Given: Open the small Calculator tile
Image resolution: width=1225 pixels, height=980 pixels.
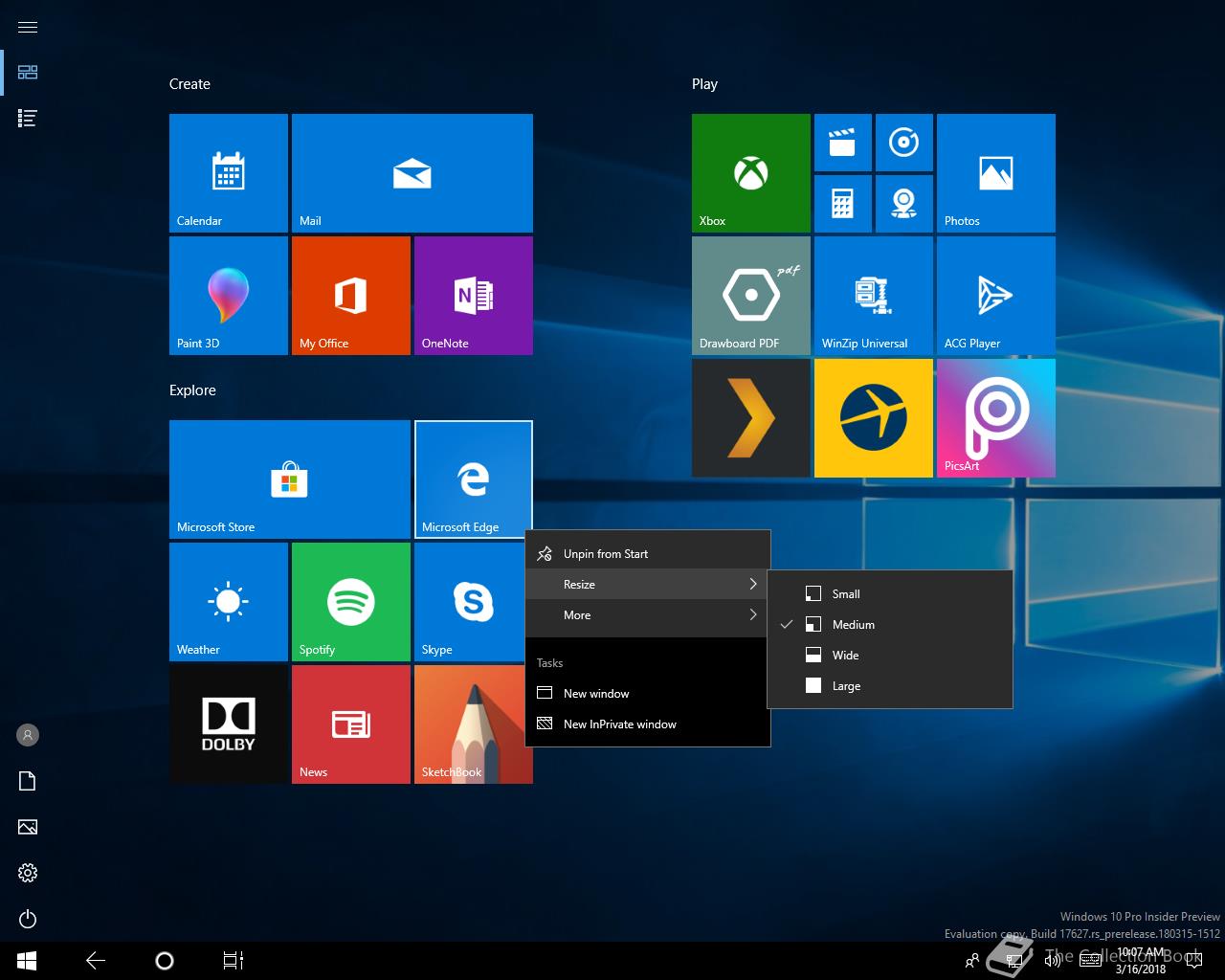Looking at the screenshot, I should pyautogui.click(x=843, y=204).
